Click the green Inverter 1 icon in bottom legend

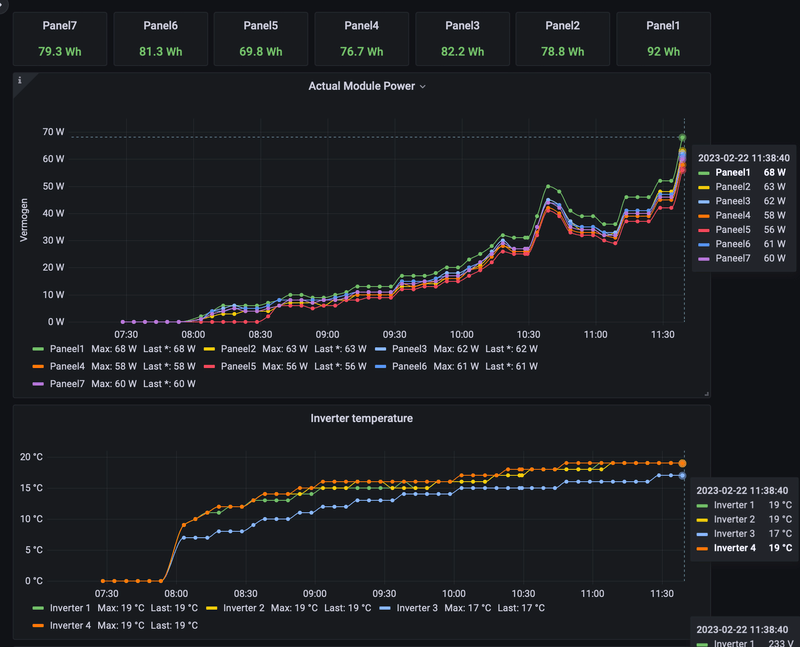coord(39,608)
